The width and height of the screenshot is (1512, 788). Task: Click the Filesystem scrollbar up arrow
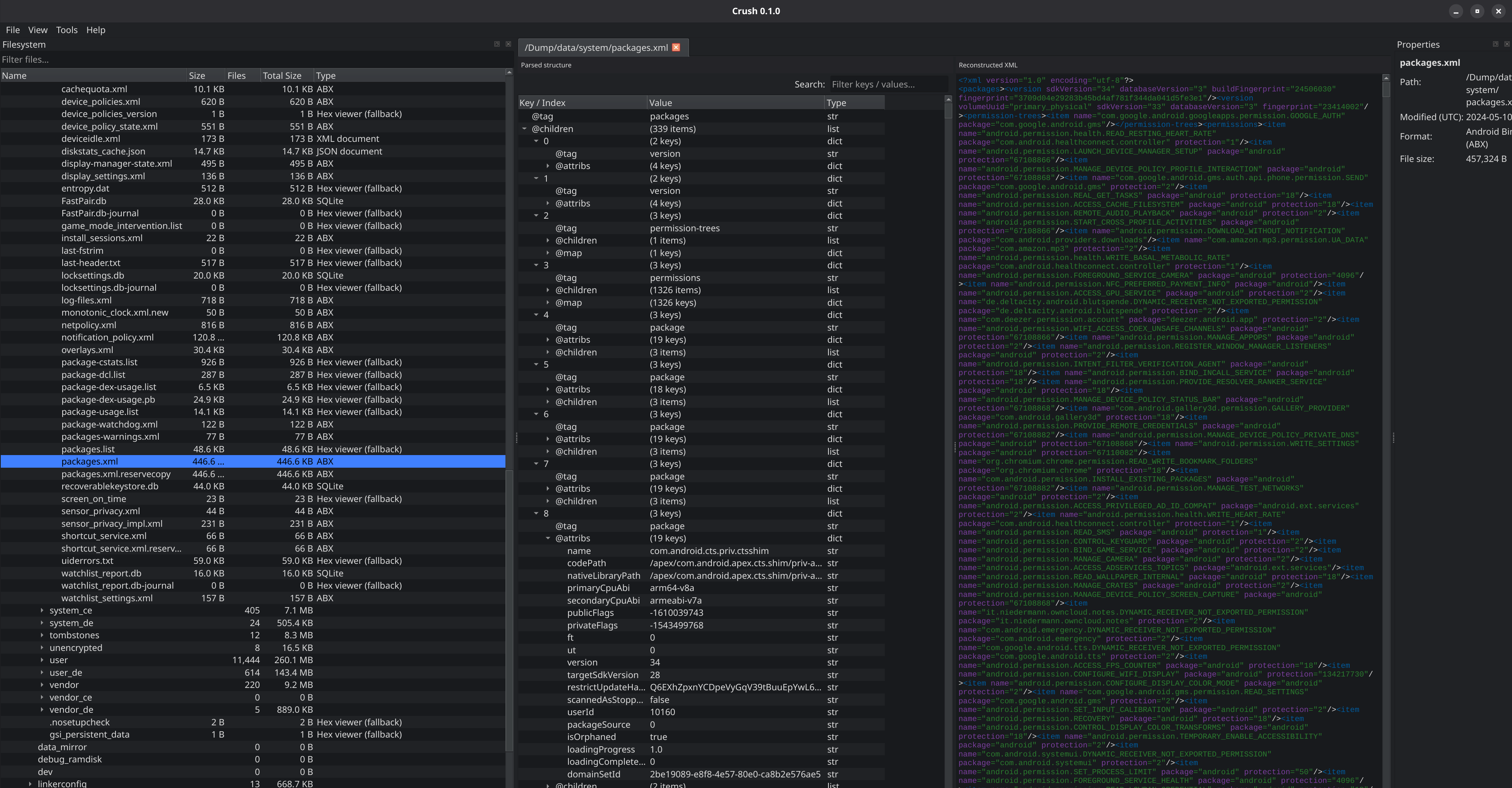(508, 72)
